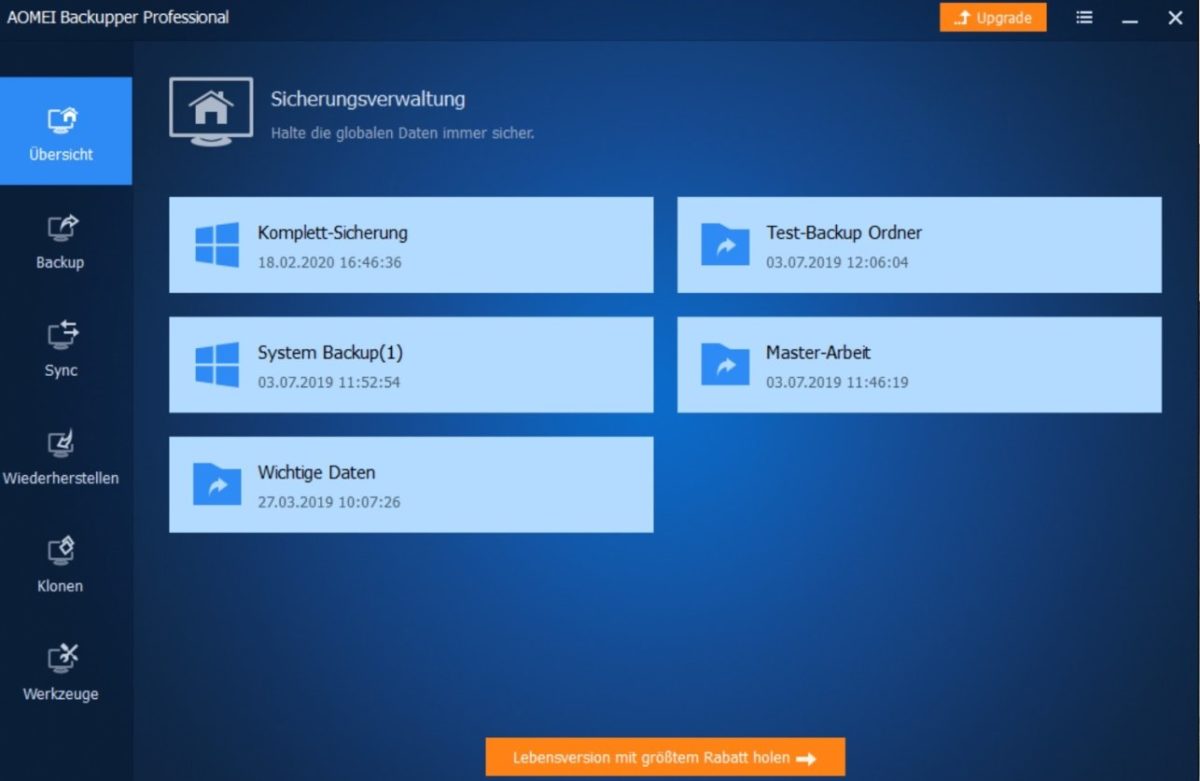Open the Komplett-Sicherung backup entry
This screenshot has width=1200, height=781.
point(410,244)
